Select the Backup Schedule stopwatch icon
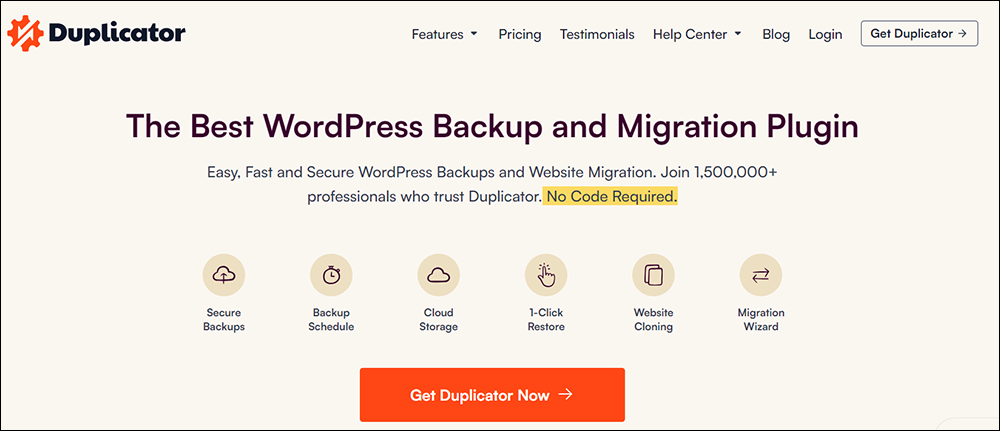This screenshot has height=431, width=1000. pos(331,275)
